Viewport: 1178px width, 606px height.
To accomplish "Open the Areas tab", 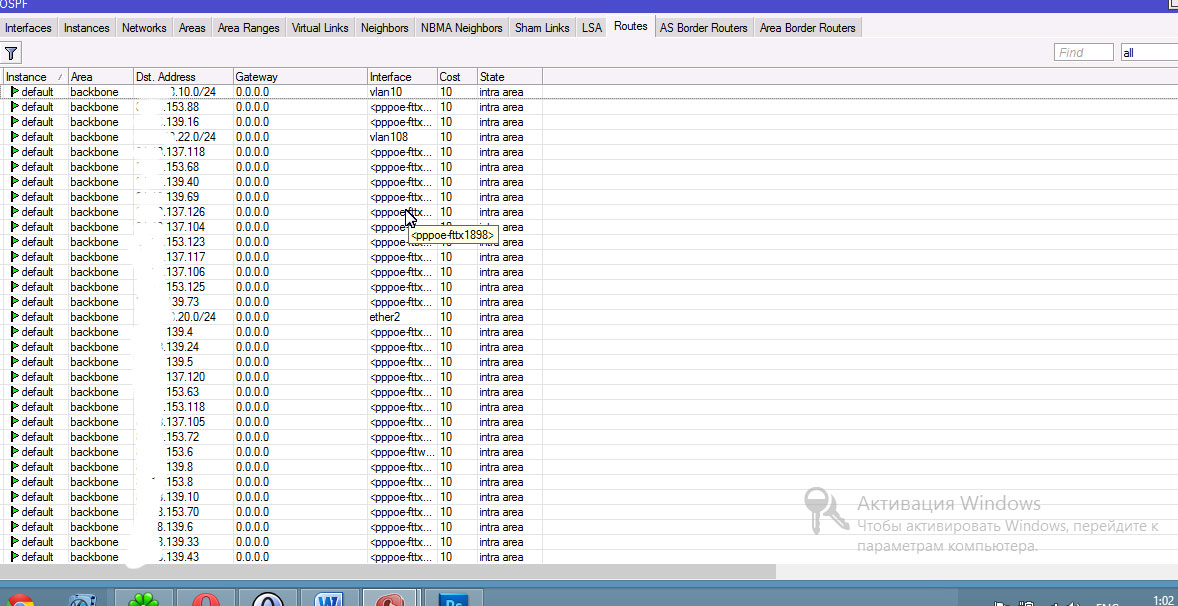I will coord(192,28).
